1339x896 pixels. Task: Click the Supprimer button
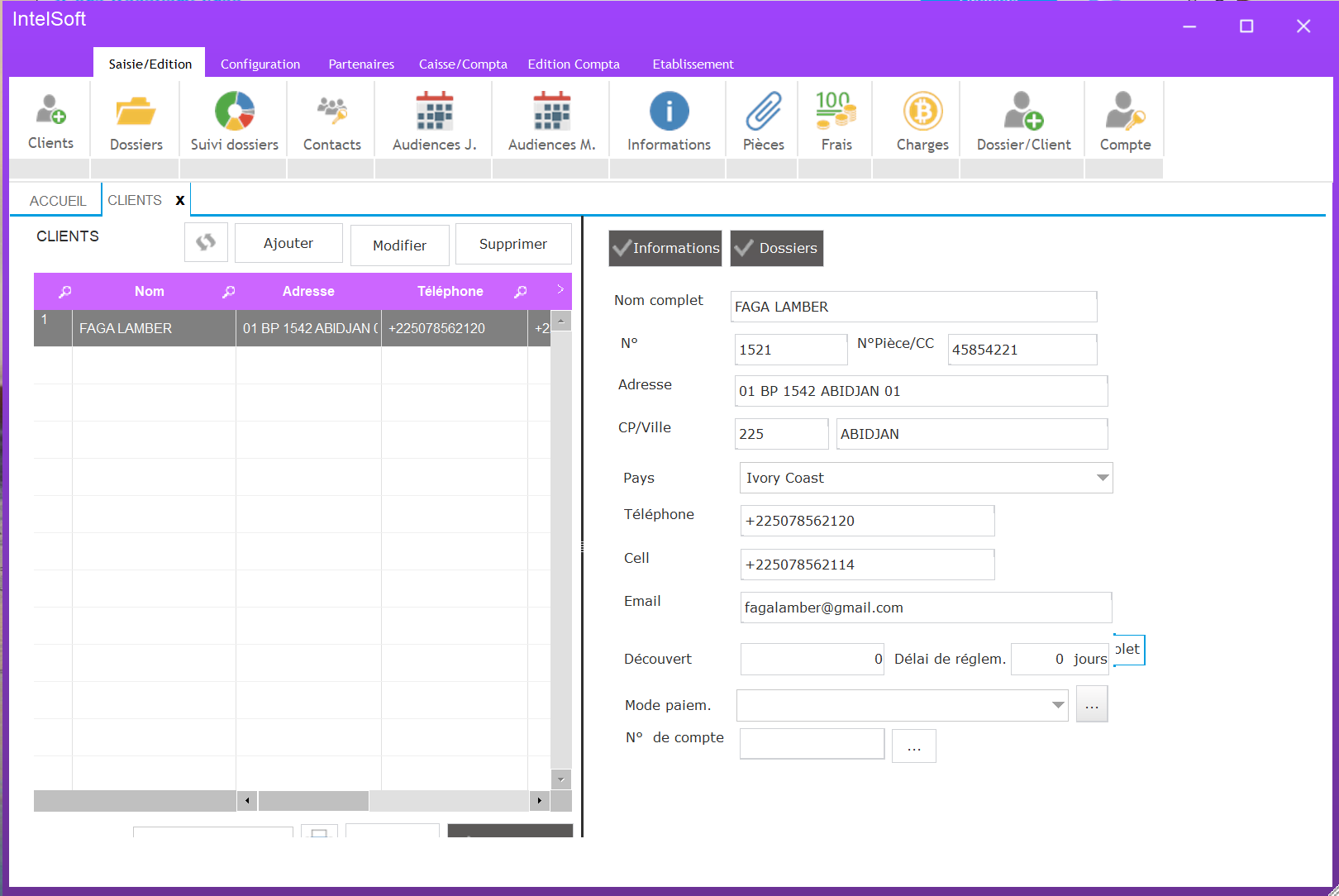coord(513,244)
